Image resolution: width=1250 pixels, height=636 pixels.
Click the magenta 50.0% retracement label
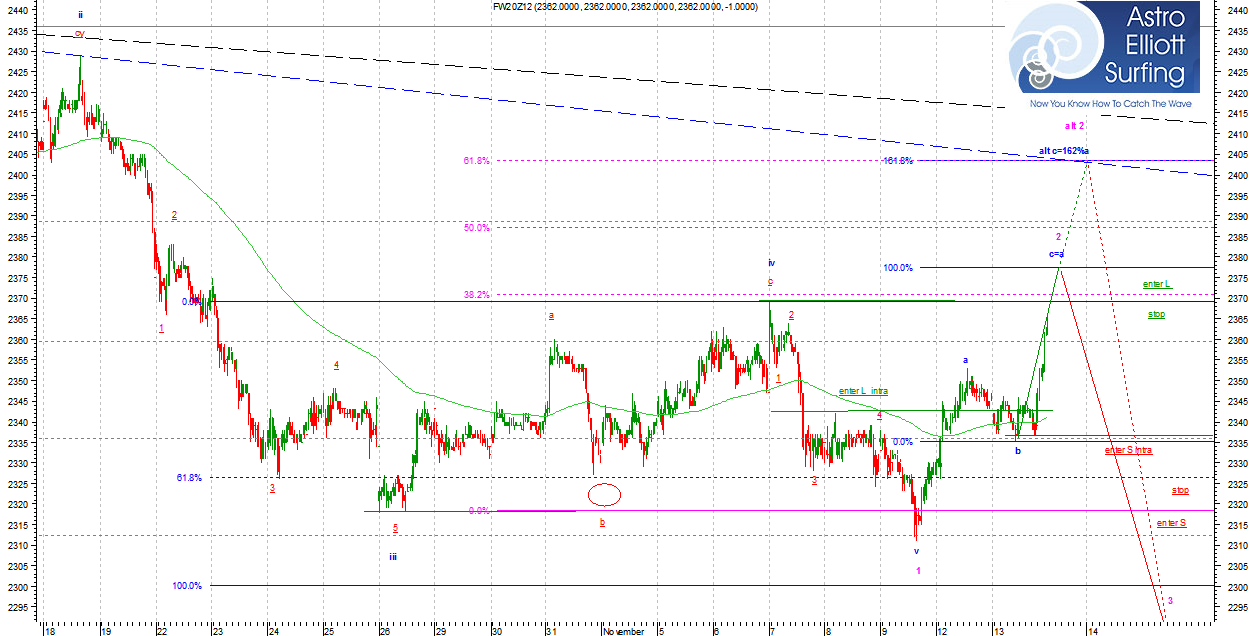point(477,228)
